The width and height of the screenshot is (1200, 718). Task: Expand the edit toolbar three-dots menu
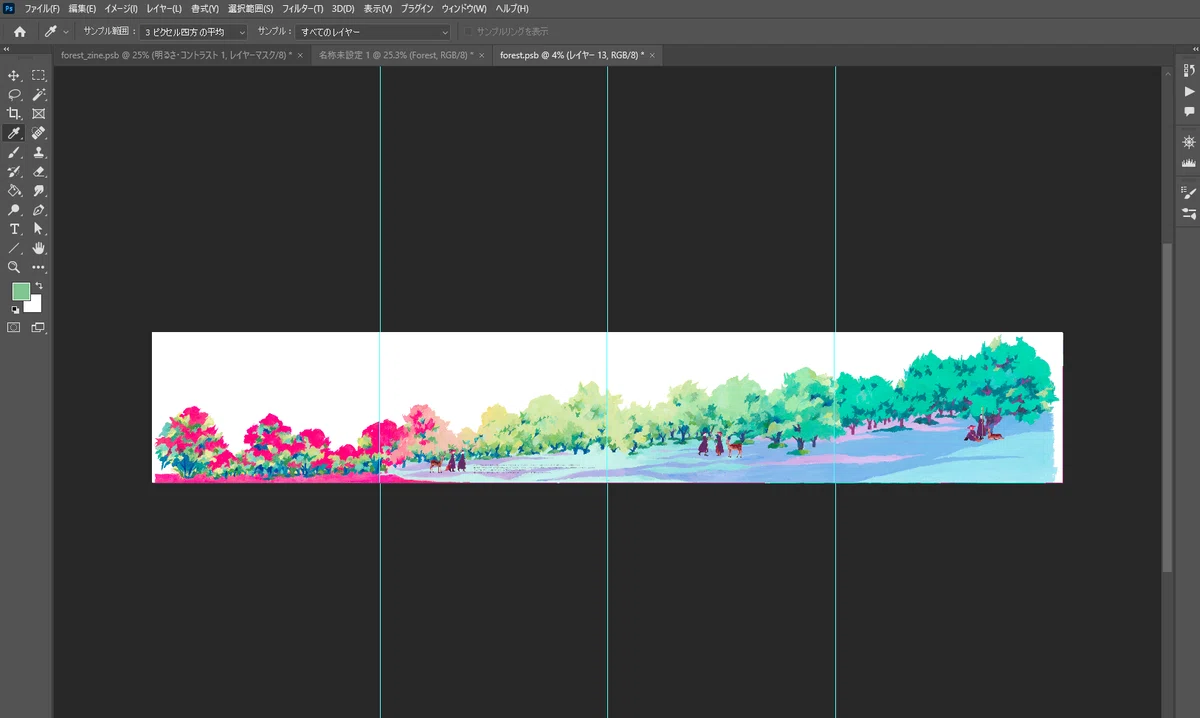click(x=39, y=268)
